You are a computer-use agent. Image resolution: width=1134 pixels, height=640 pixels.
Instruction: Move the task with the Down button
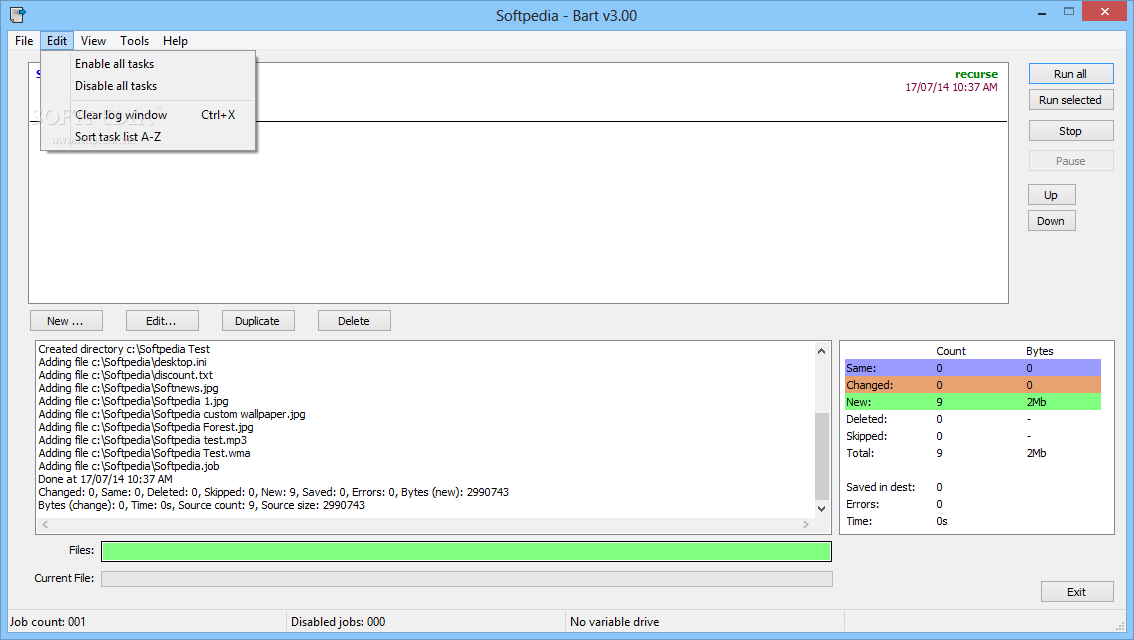pos(1051,221)
